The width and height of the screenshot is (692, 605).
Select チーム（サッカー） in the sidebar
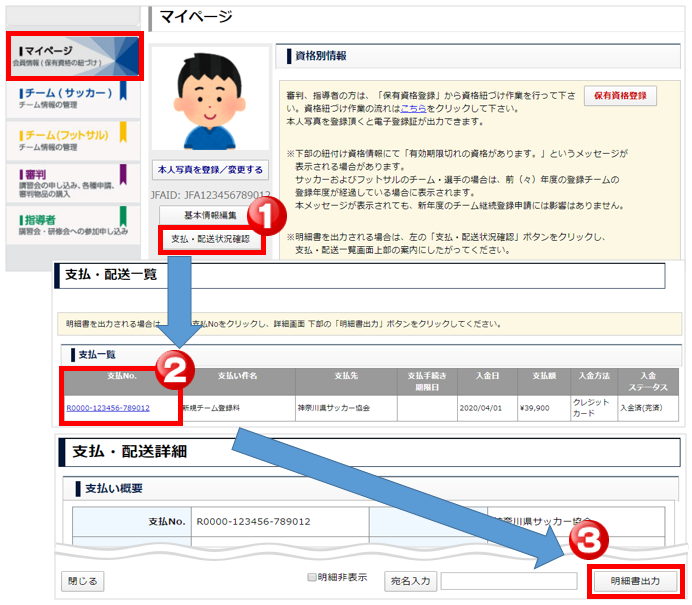coord(66,98)
